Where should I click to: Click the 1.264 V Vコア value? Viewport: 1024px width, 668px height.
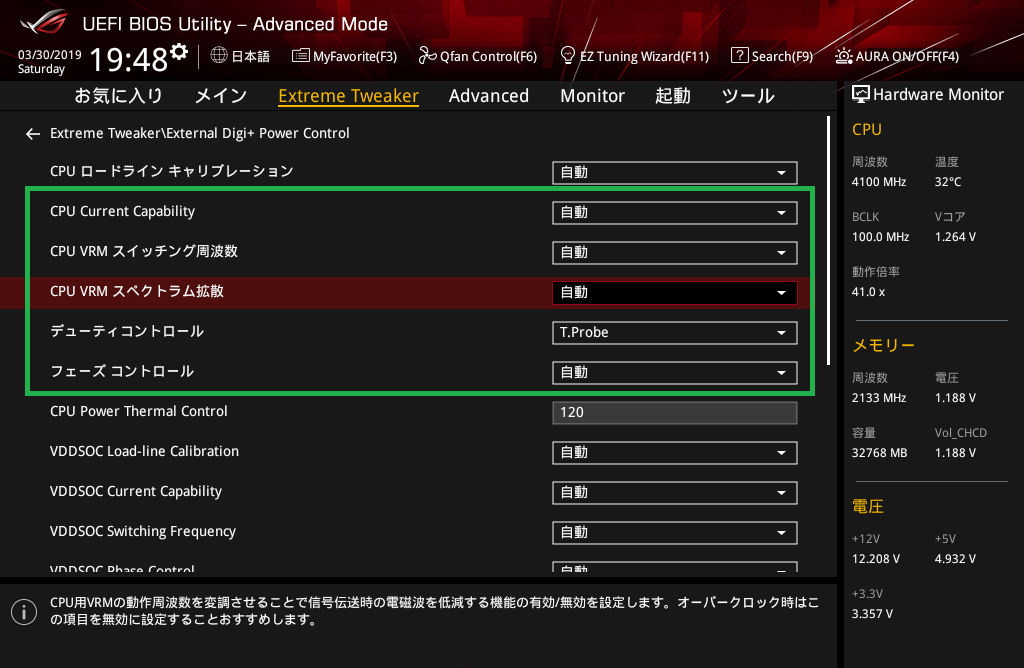click(955, 237)
